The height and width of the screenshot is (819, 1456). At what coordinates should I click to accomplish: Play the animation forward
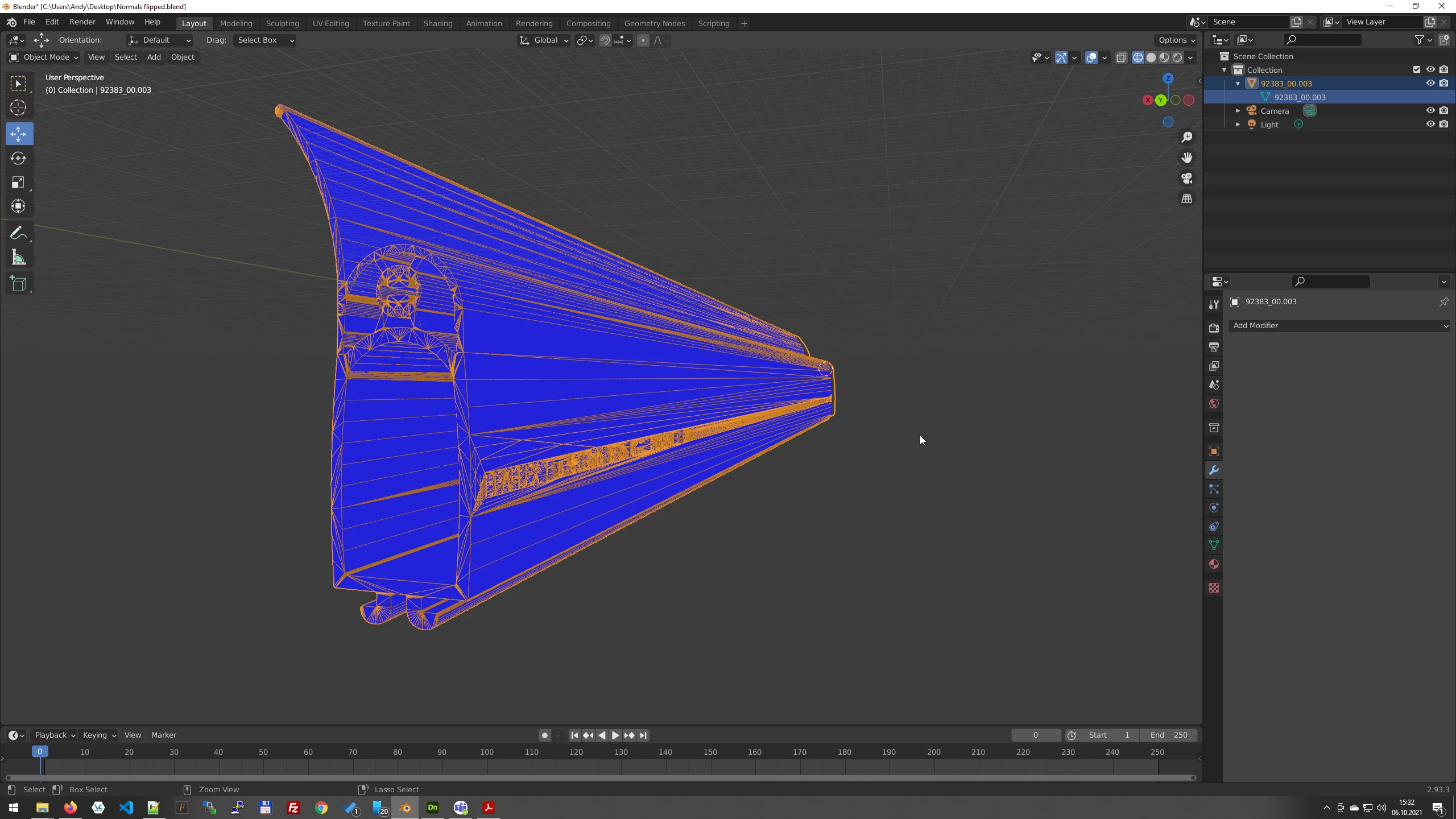[615, 735]
